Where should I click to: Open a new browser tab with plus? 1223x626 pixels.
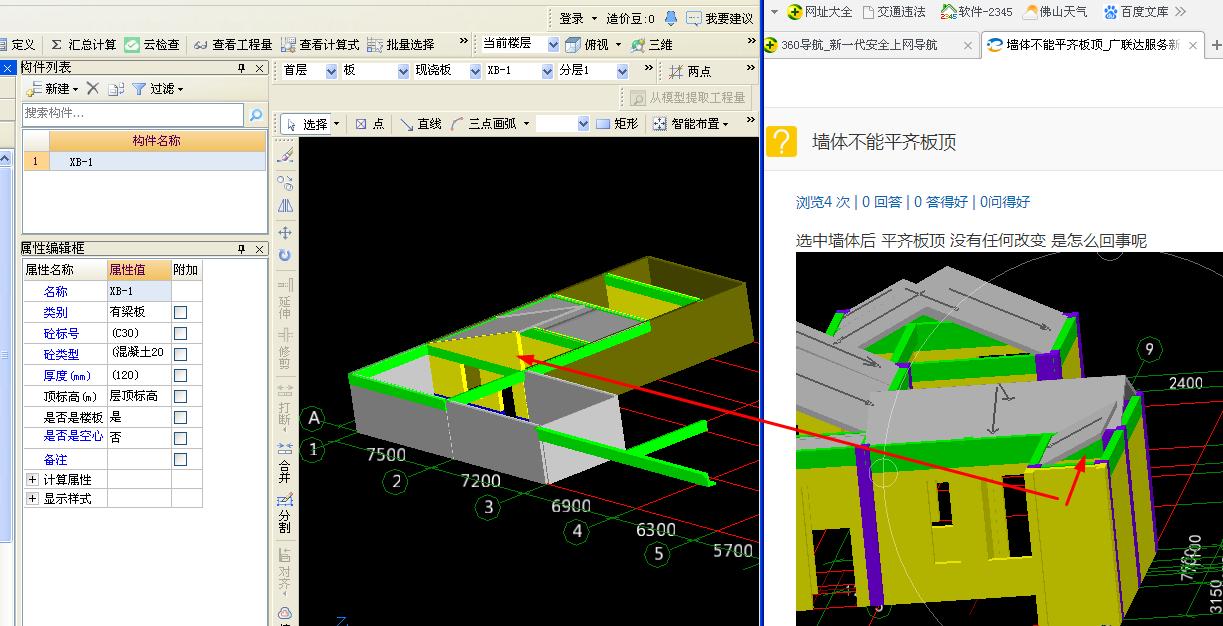1215,45
